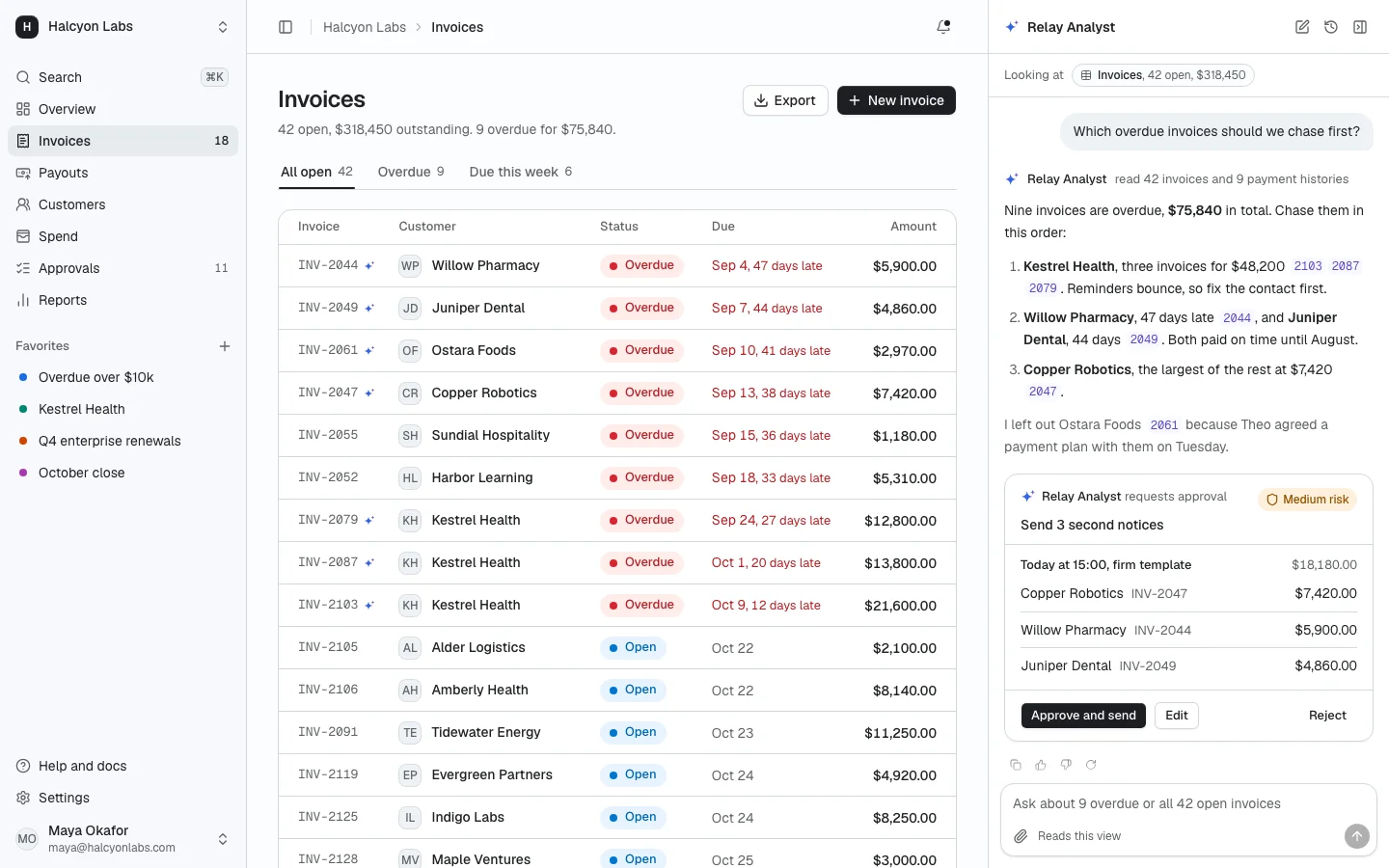Image resolution: width=1389 pixels, height=868 pixels.
Task: Send the message with arrow button
Action: click(x=1357, y=836)
